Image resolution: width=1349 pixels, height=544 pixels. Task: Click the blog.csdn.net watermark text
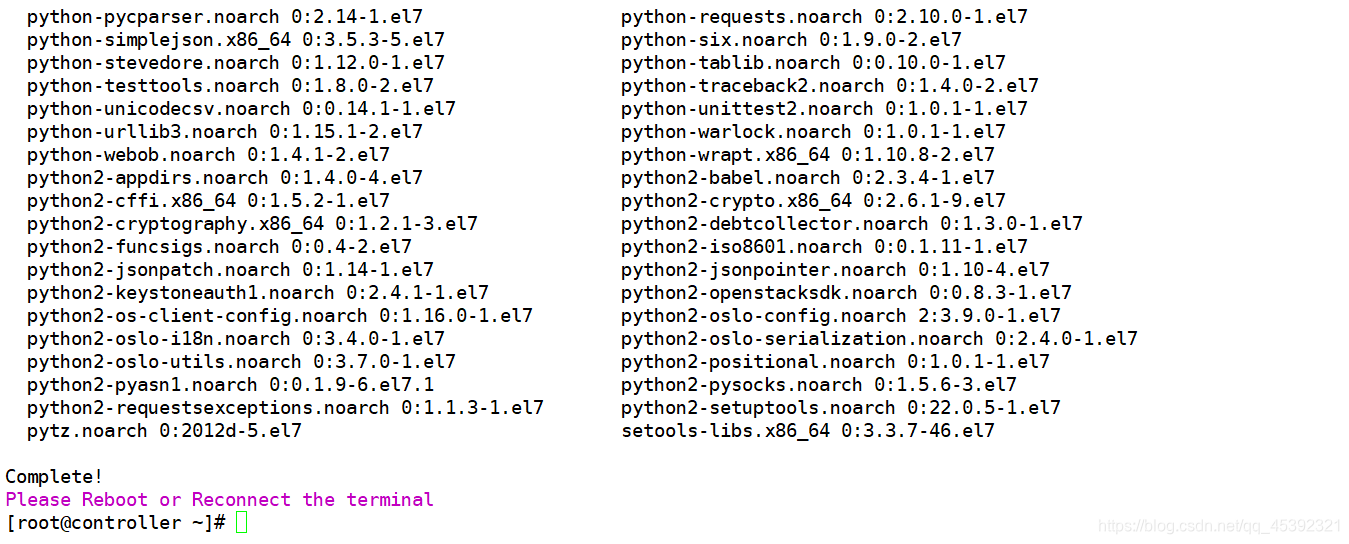tap(1219, 526)
